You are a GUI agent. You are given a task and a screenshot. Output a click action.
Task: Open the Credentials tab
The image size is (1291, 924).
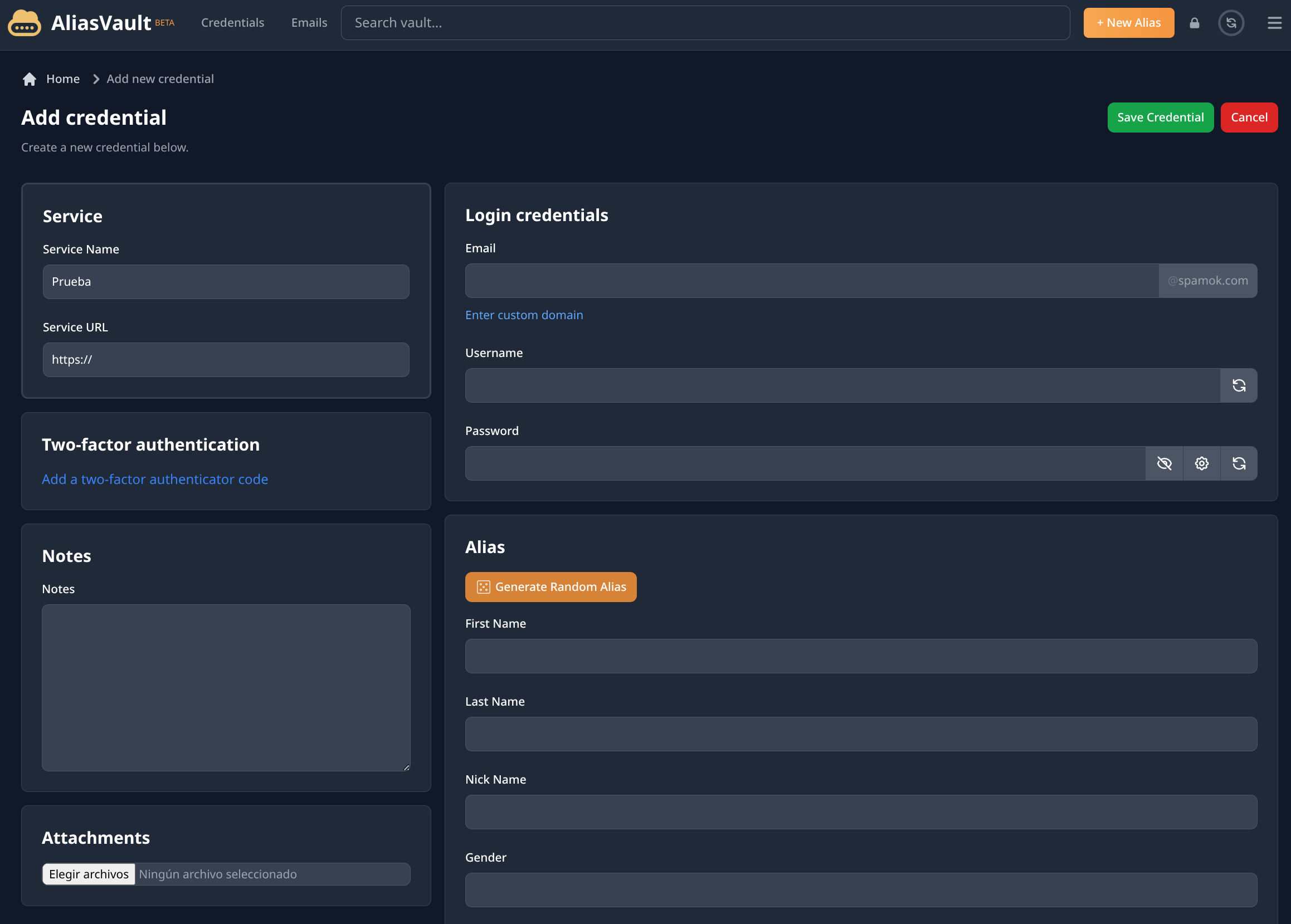point(232,23)
